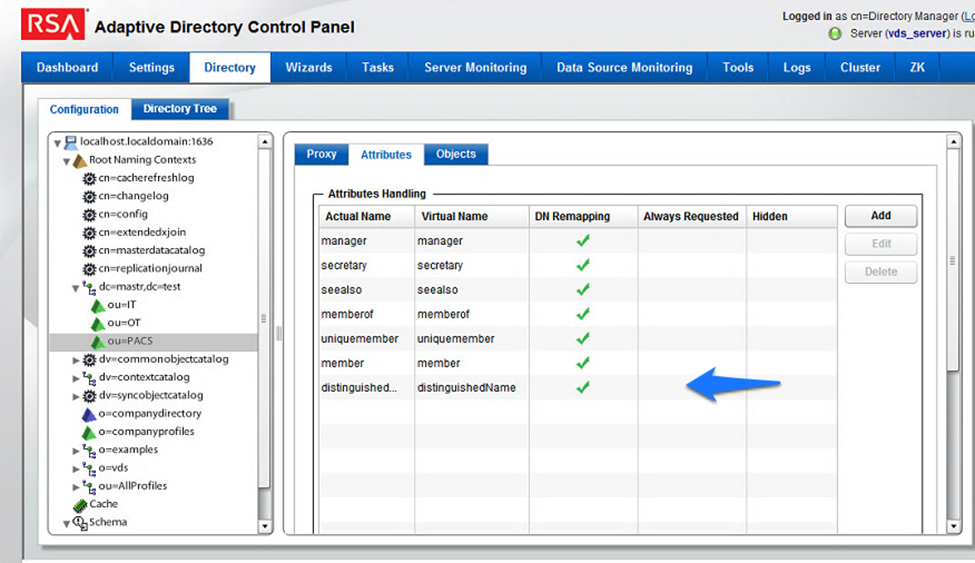This screenshot has width=975, height=563.
Task: Click the green pyramid icon for o=companyprofiles
Action: click(x=89, y=432)
